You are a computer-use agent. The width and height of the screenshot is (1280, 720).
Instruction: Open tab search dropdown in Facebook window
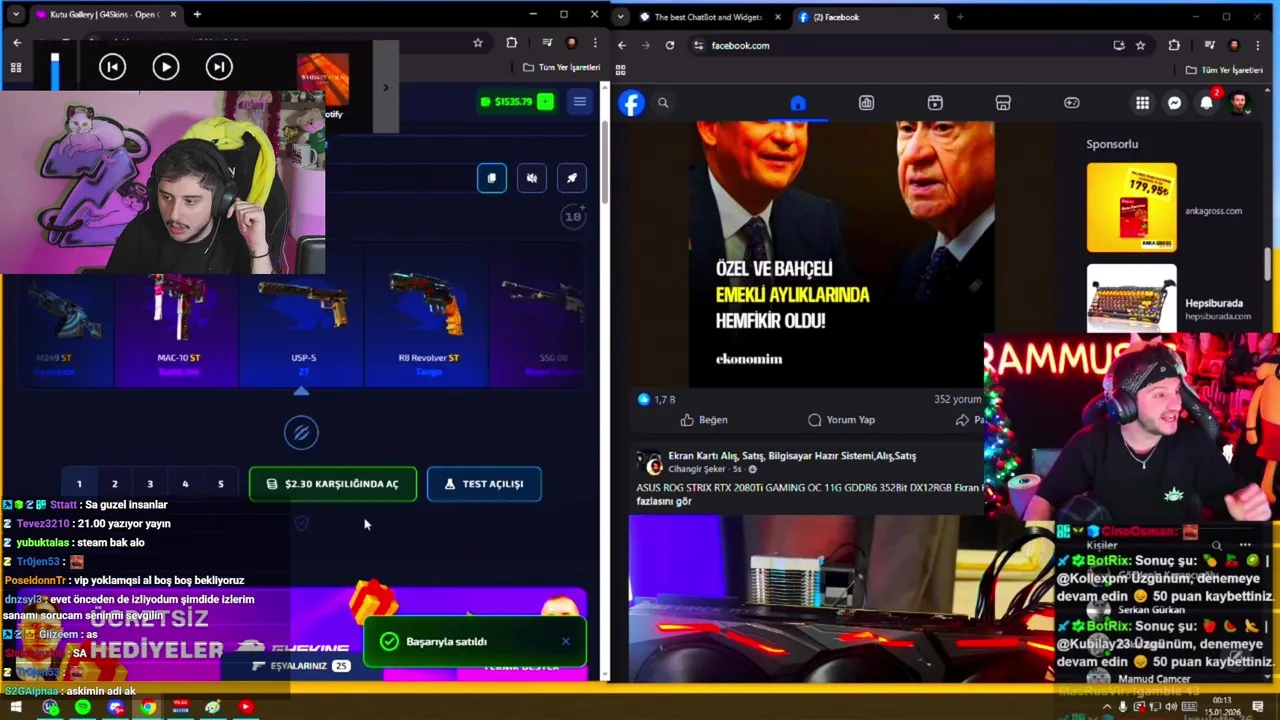[621, 17]
